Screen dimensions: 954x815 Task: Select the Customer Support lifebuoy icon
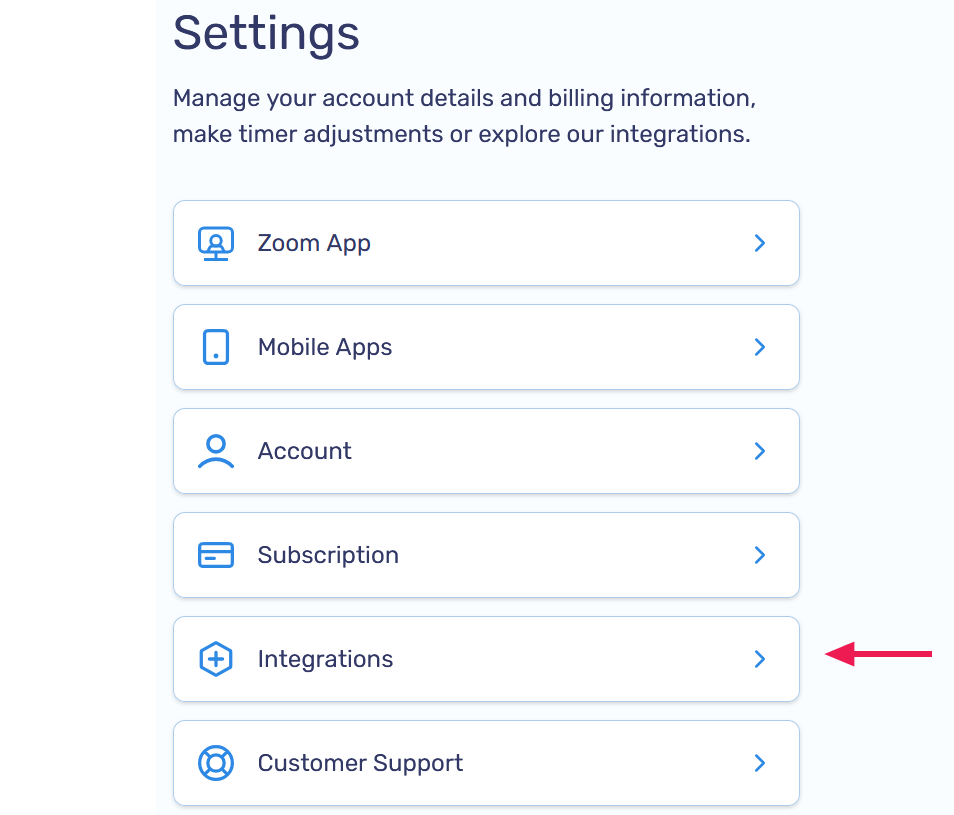pos(216,762)
